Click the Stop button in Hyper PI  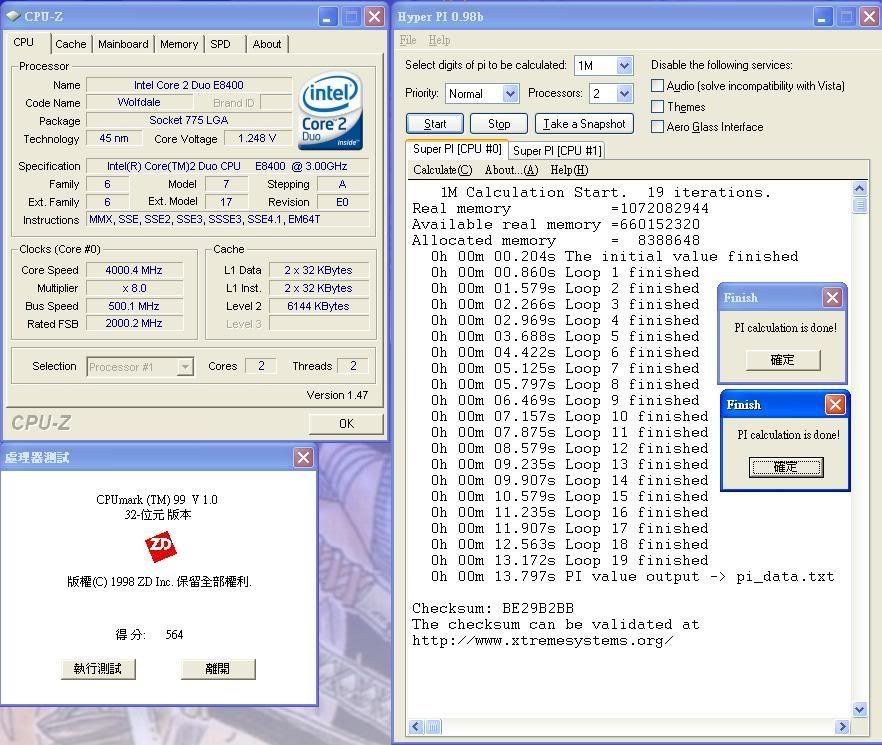499,124
